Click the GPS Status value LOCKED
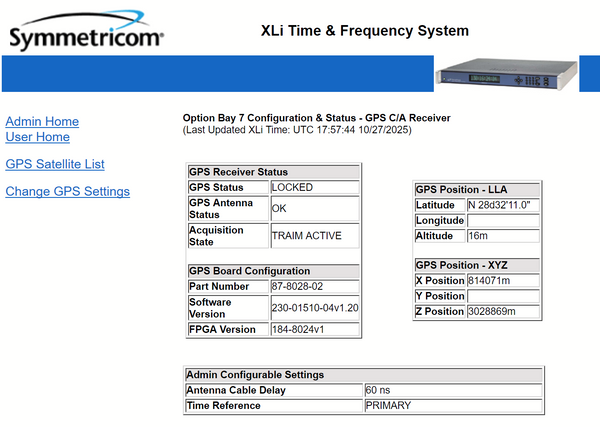This screenshot has height=427, width=600. [314, 187]
